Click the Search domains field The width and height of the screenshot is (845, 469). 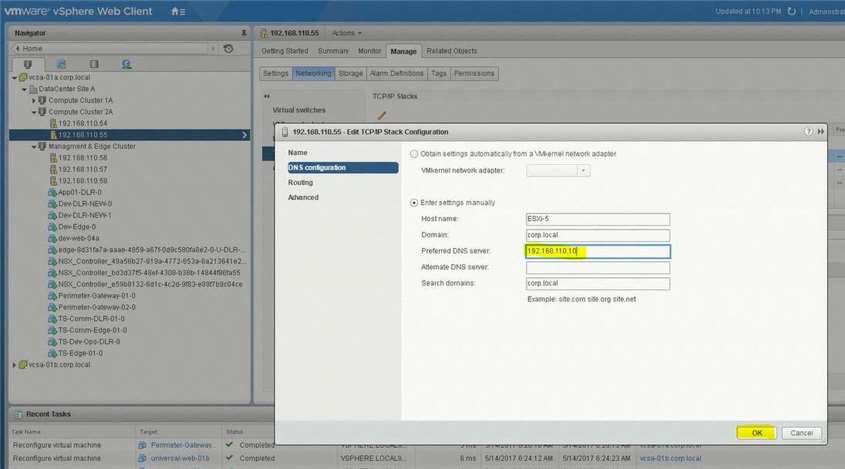tap(598, 284)
